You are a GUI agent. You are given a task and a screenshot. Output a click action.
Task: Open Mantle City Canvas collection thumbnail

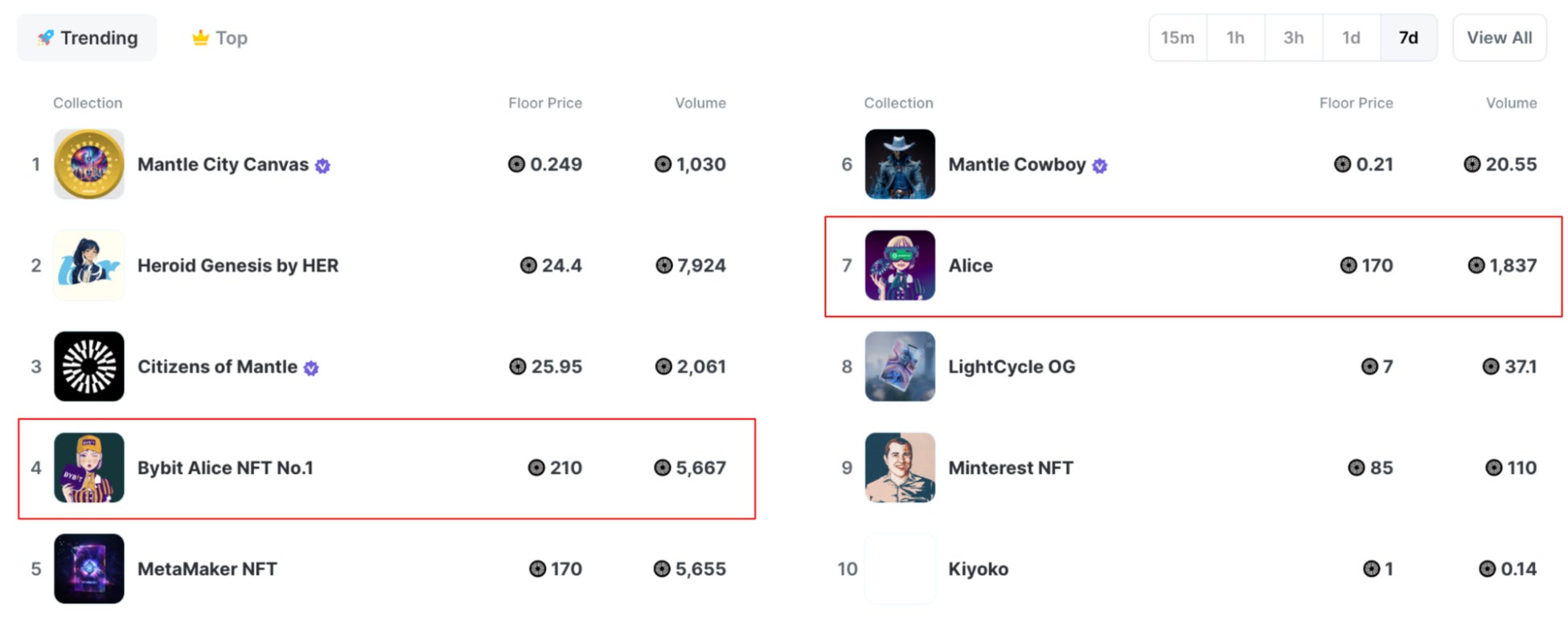88,164
